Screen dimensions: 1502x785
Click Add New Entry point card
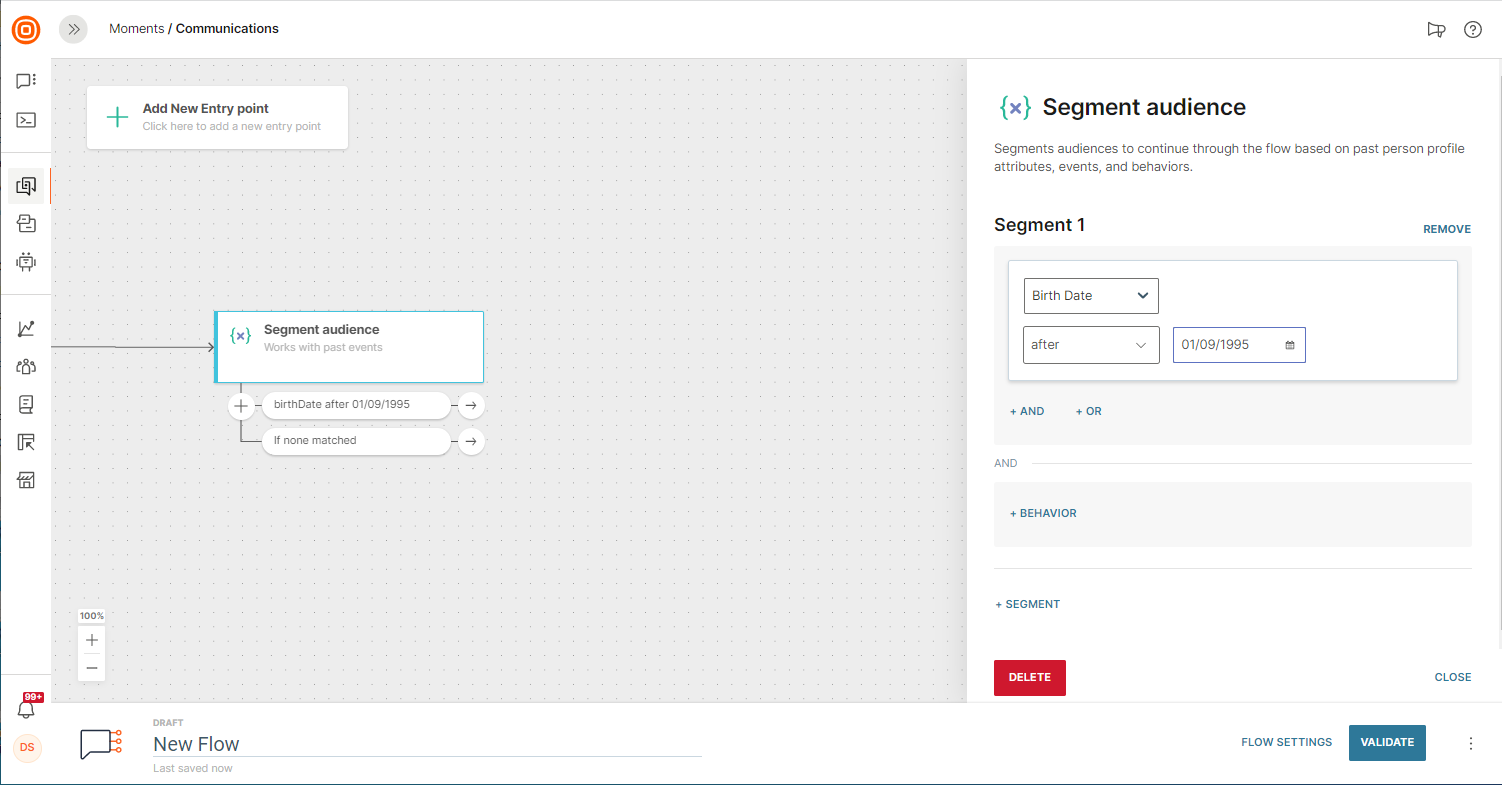[x=217, y=117]
